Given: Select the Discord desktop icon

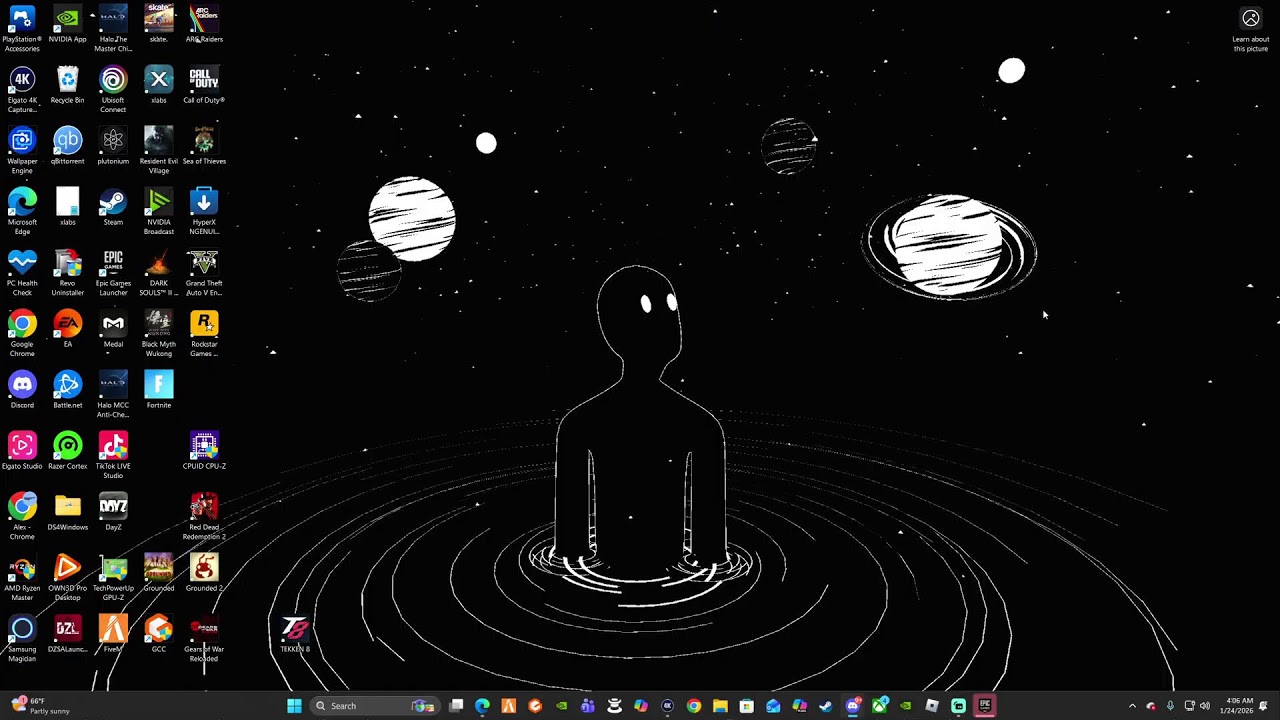Looking at the screenshot, I should click(x=22, y=391).
